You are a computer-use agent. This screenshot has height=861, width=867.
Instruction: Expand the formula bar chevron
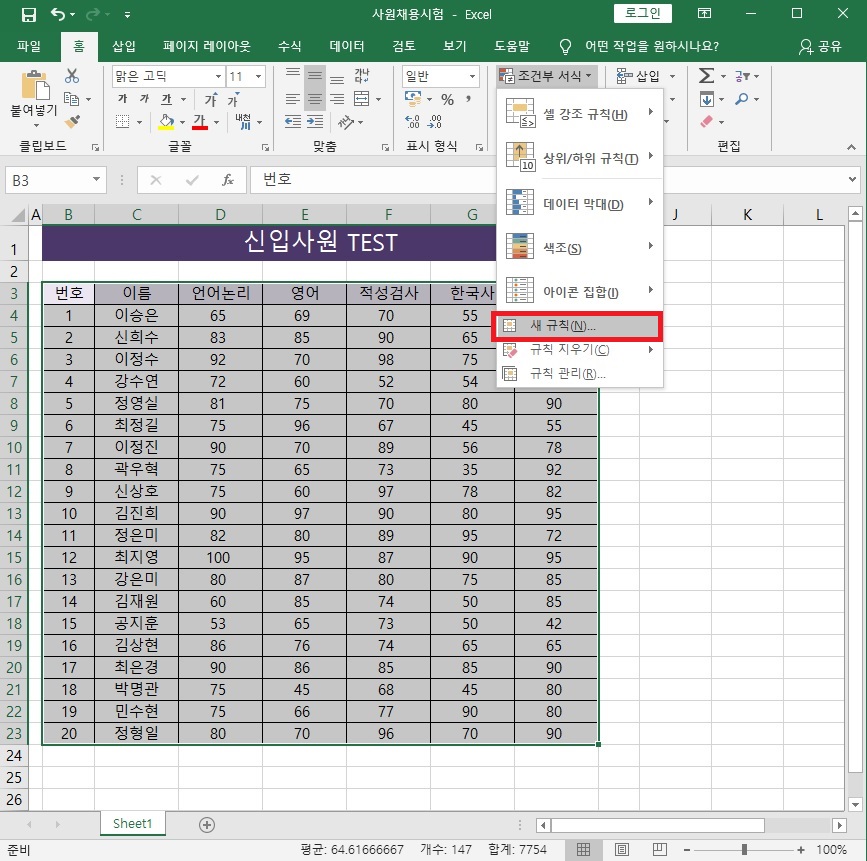pos(852,180)
